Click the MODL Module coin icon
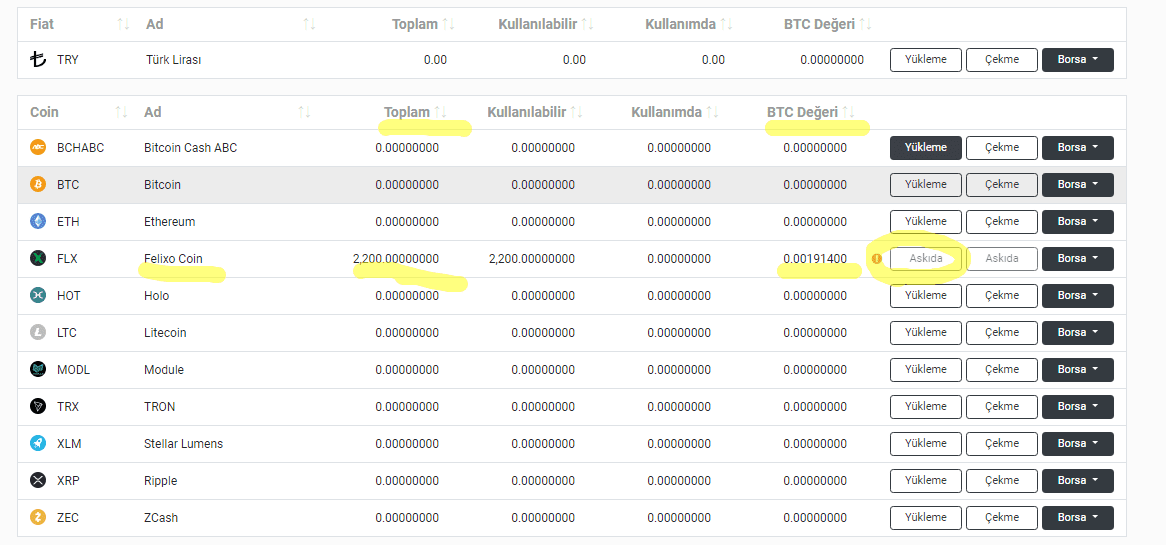 38,370
